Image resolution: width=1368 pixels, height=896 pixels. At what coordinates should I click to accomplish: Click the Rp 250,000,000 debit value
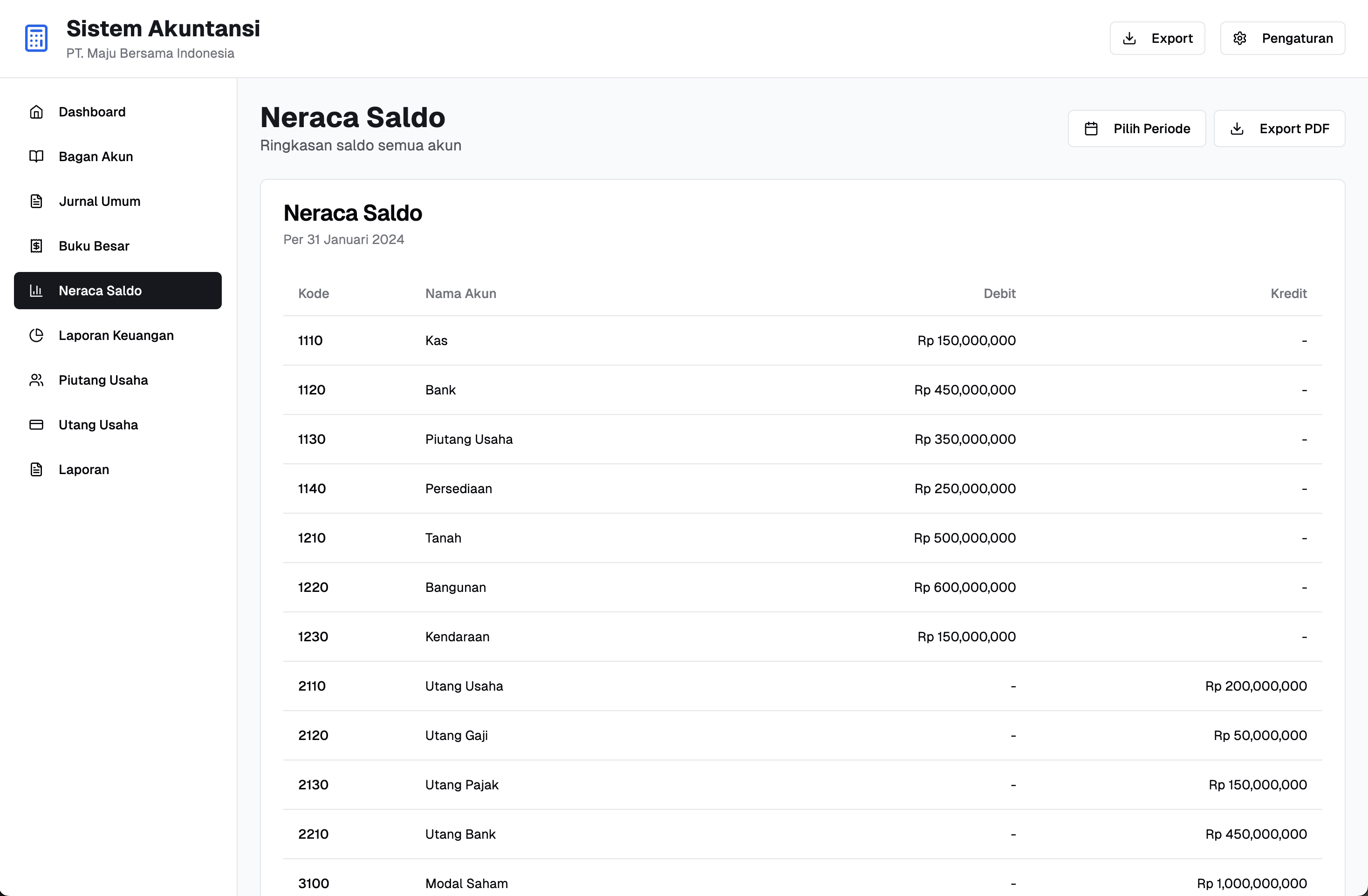coord(965,489)
